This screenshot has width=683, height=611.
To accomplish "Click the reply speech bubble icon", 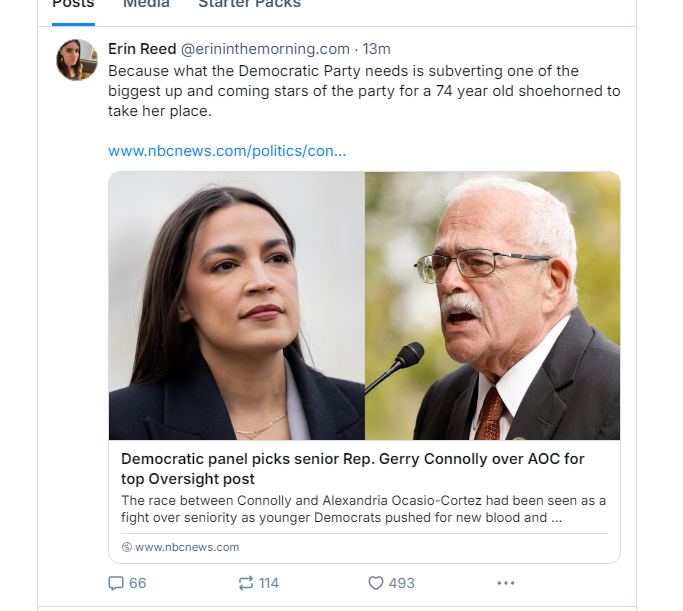I will click(116, 583).
